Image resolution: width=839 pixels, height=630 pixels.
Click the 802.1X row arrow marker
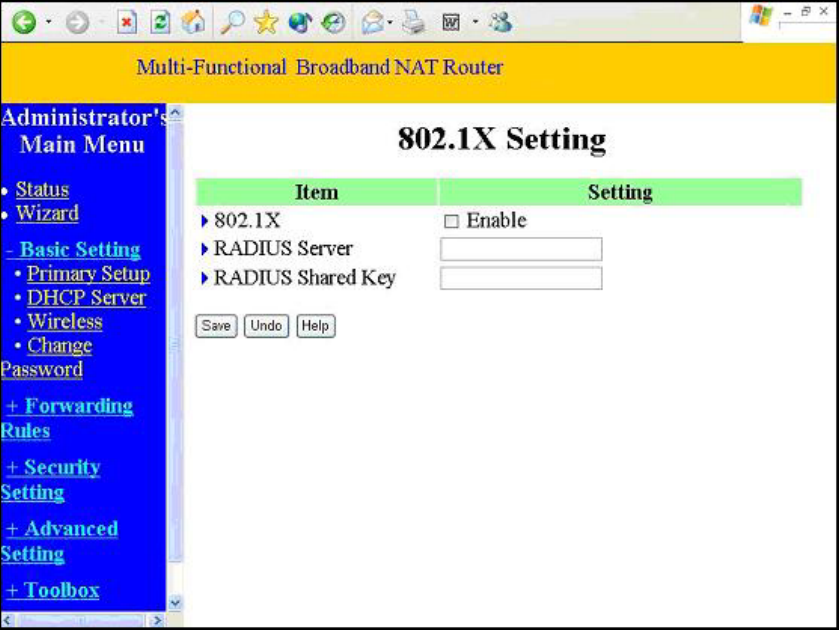[204, 221]
